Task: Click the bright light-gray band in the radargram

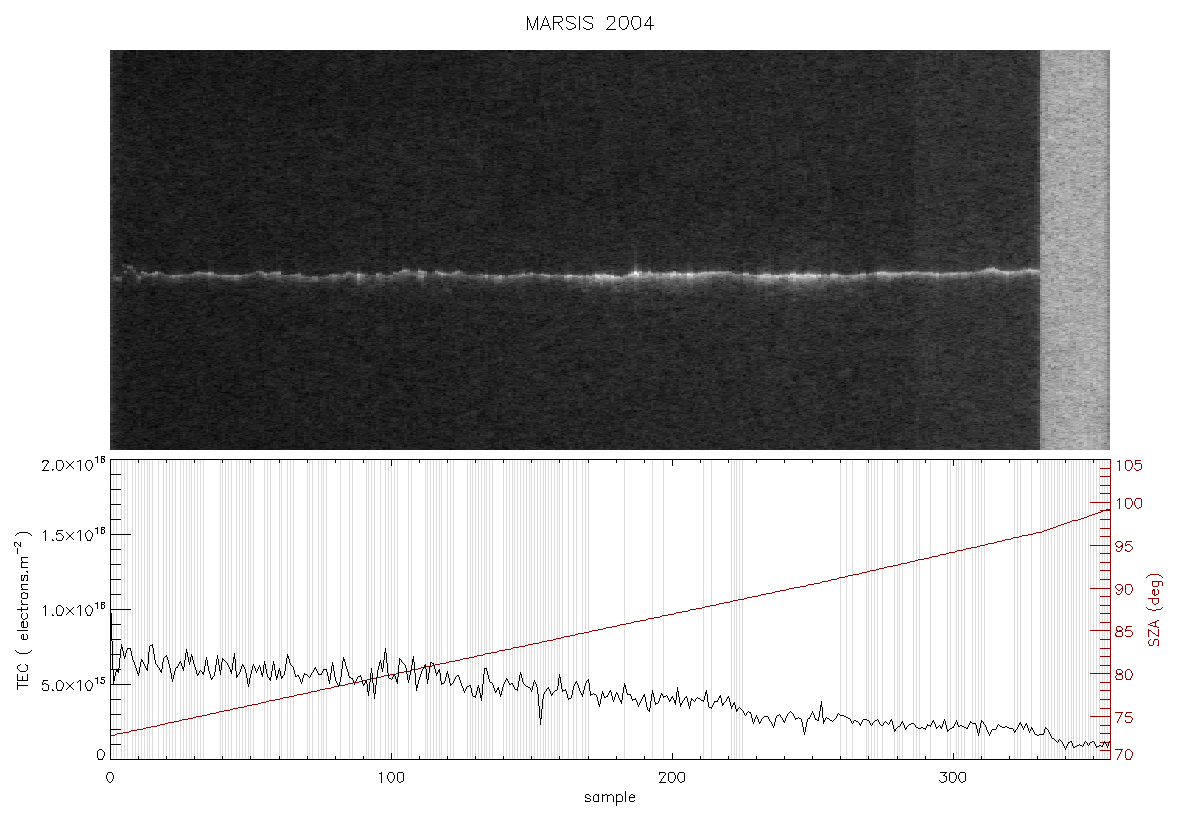Action: click(1075, 250)
